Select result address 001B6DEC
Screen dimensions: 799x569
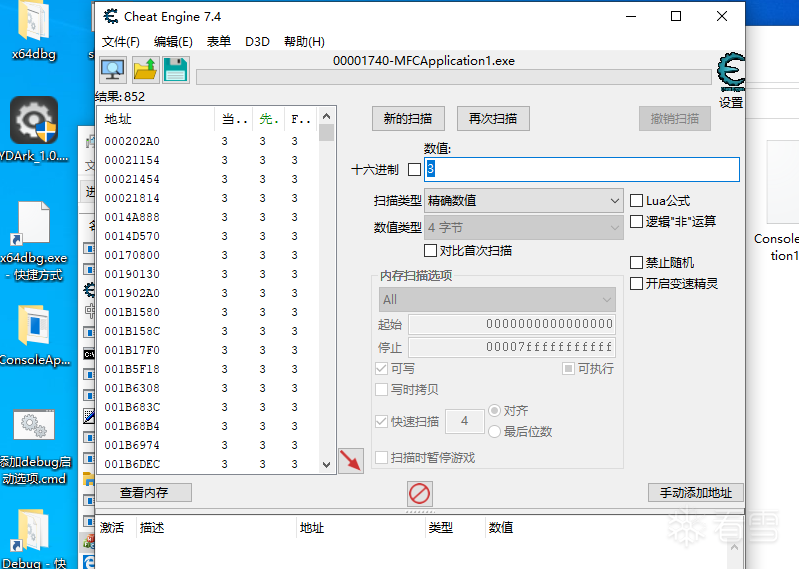132,464
